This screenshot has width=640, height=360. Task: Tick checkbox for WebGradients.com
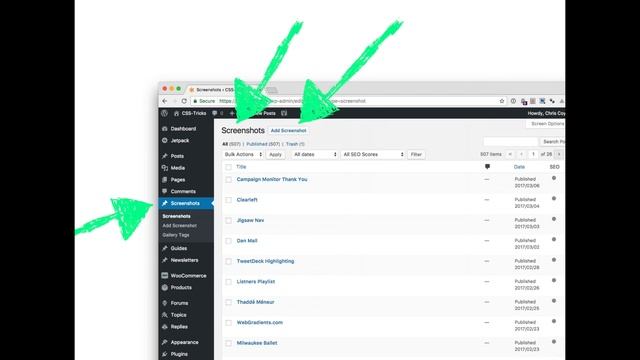click(x=229, y=322)
